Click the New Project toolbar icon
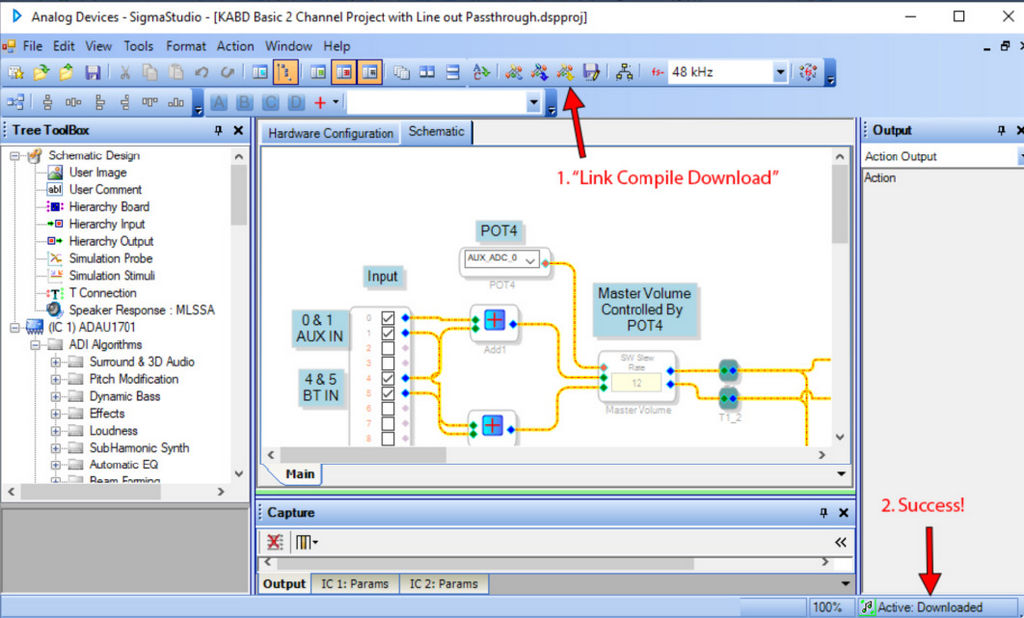This screenshot has height=618, width=1024. coord(16,72)
